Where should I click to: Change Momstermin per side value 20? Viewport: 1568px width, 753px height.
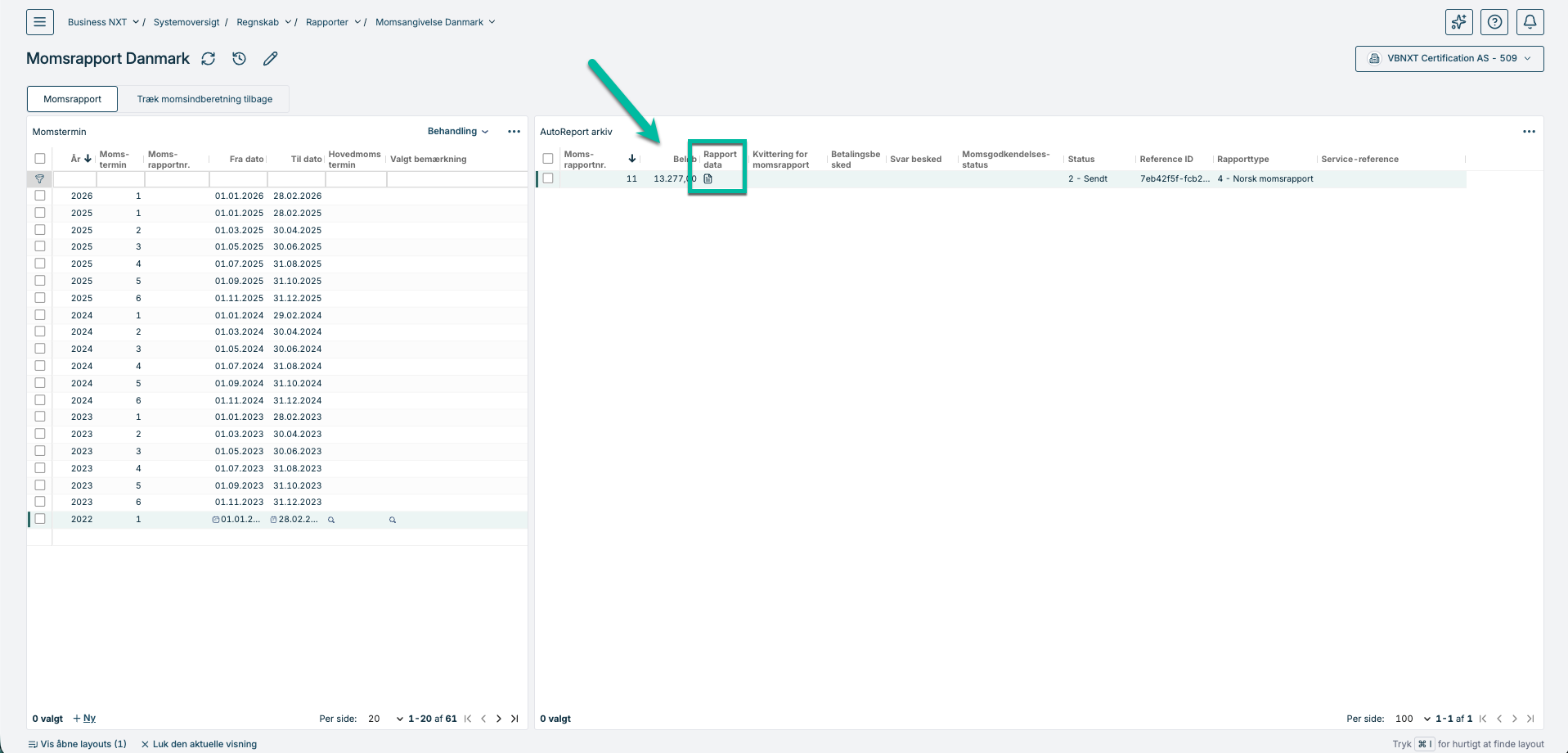[384, 719]
